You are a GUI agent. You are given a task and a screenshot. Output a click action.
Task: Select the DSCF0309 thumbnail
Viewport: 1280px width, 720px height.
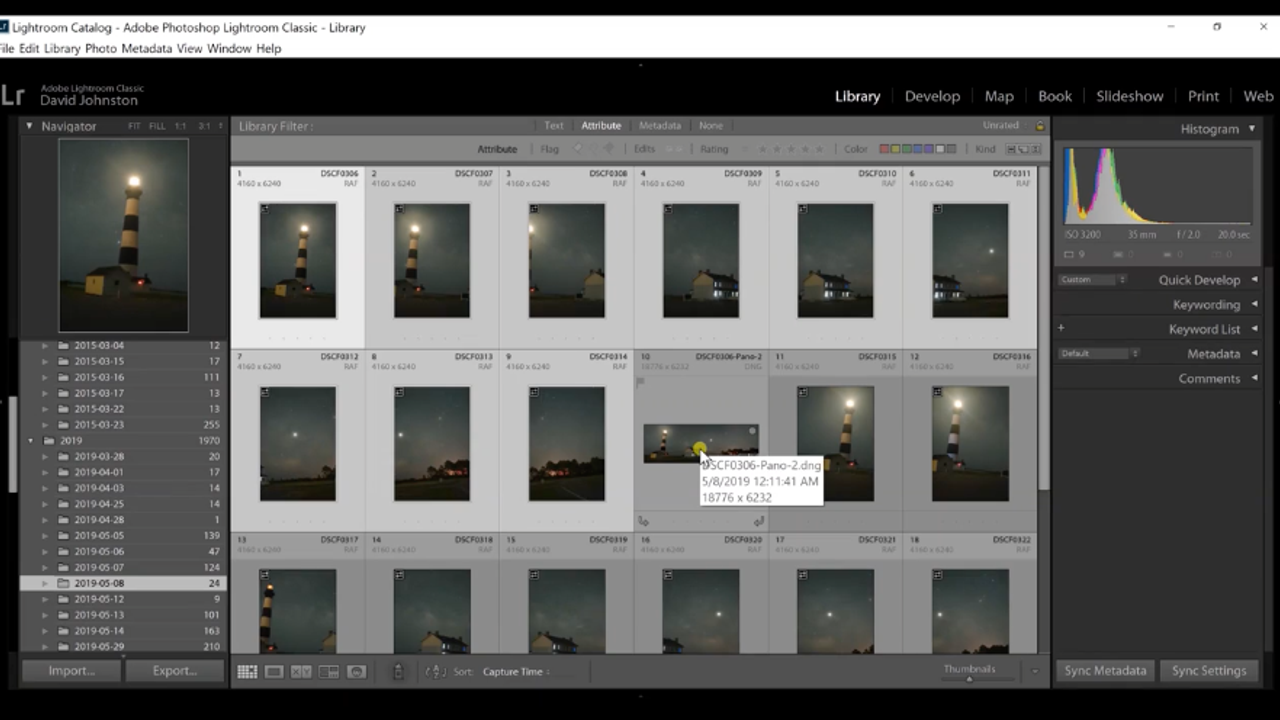pyautogui.click(x=701, y=261)
